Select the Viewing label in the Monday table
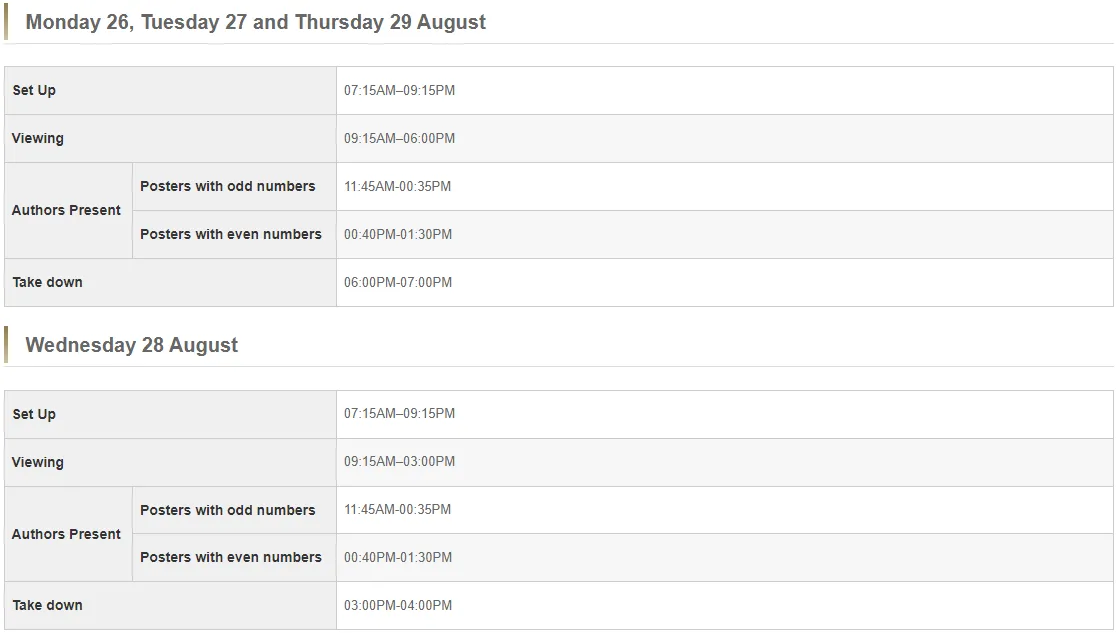The width and height of the screenshot is (1116, 634). [x=37, y=138]
